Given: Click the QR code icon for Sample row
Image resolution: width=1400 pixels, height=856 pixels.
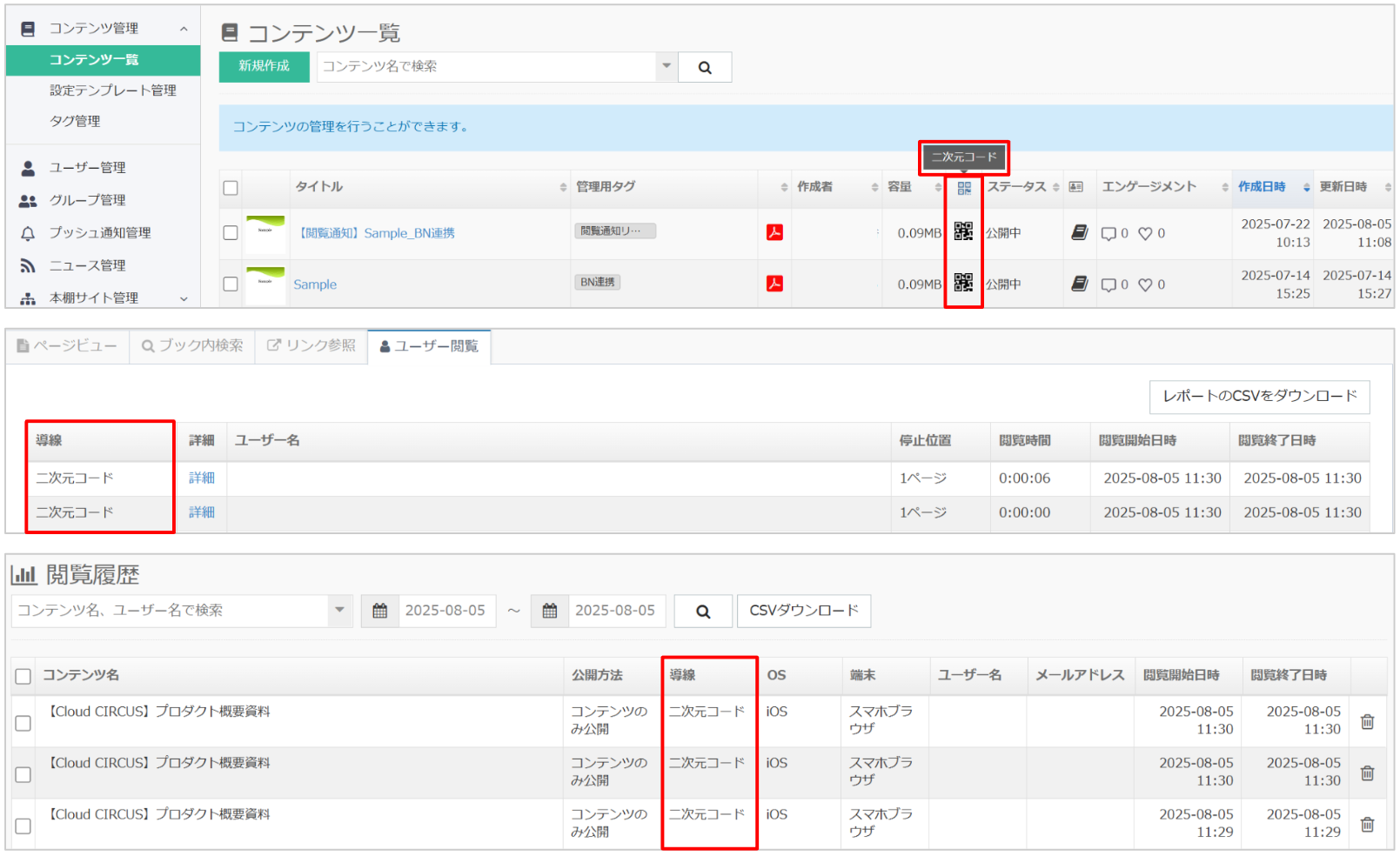Looking at the screenshot, I should 963,283.
